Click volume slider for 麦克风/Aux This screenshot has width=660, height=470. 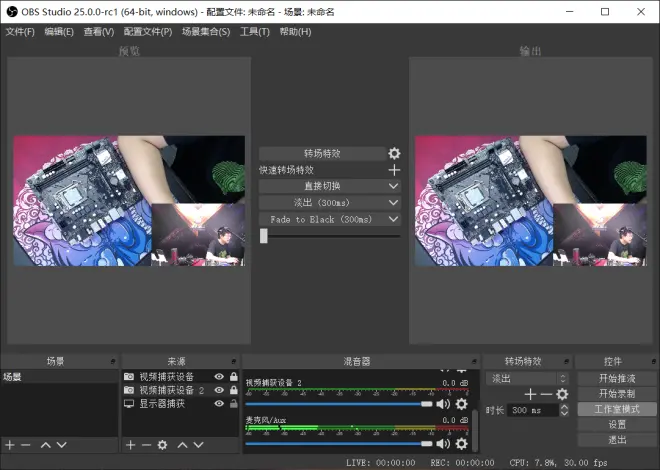pyautogui.click(x=339, y=443)
